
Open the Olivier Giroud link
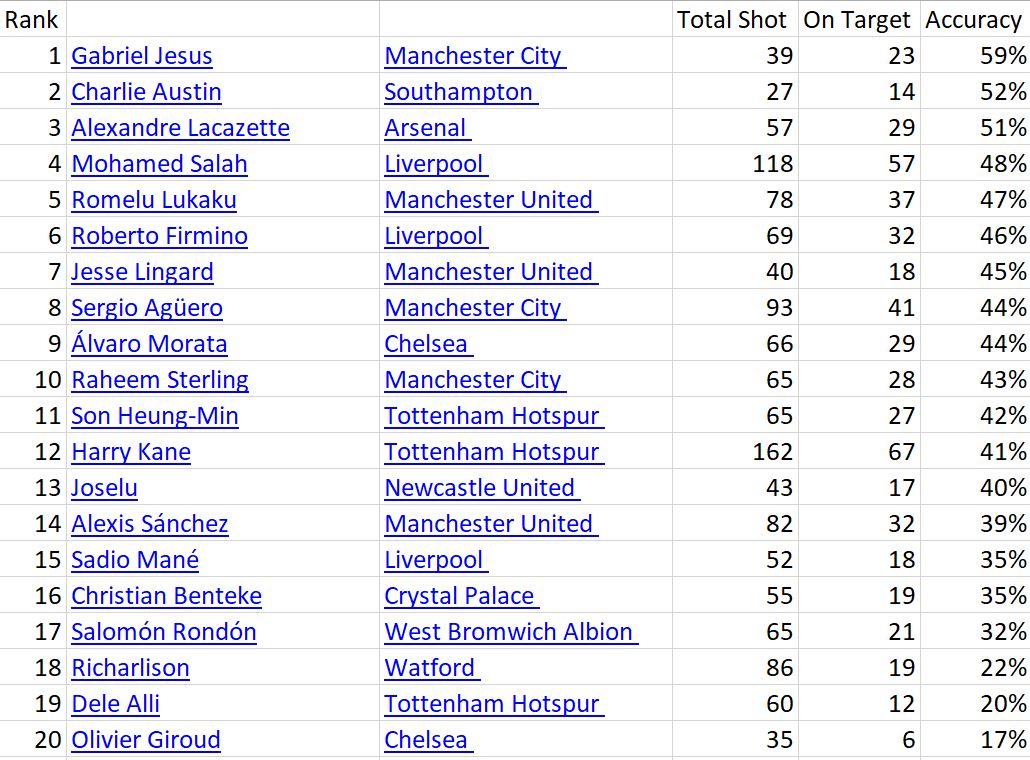tap(146, 740)
